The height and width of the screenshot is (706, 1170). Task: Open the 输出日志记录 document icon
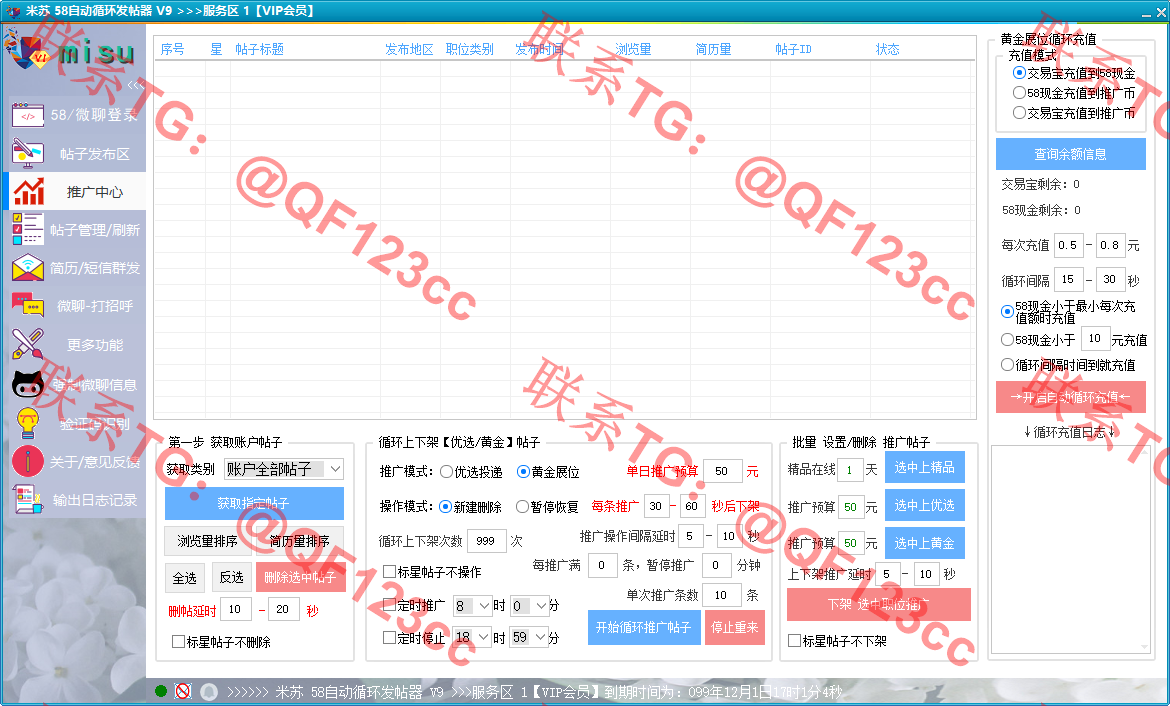tap(28, 499)
